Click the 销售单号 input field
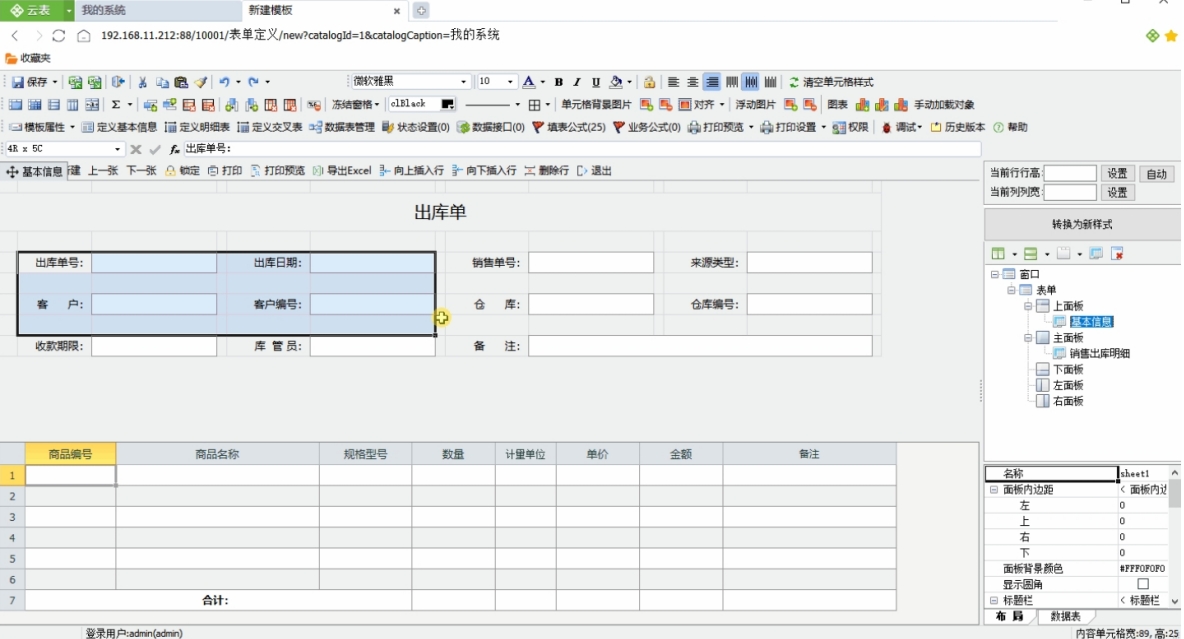 [590, 262]
